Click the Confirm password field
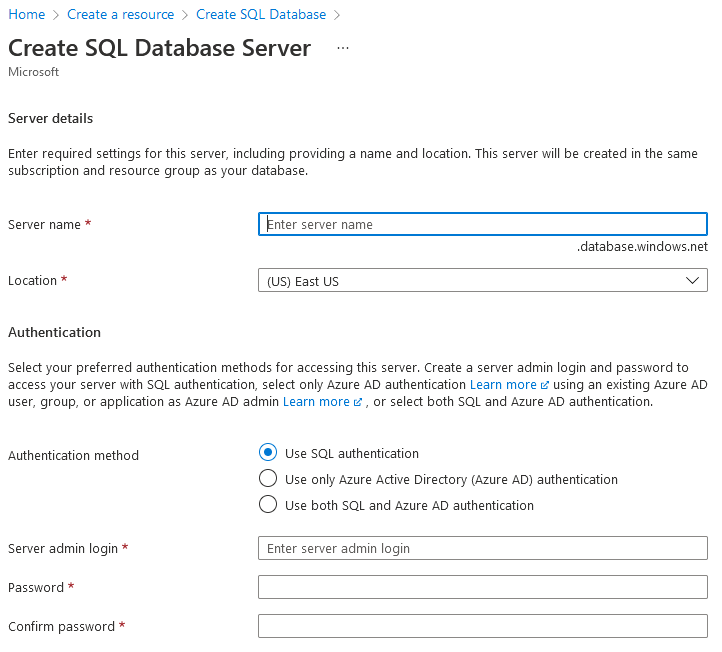The width and height of the screenshot is (722, 652). coord(483,626)
